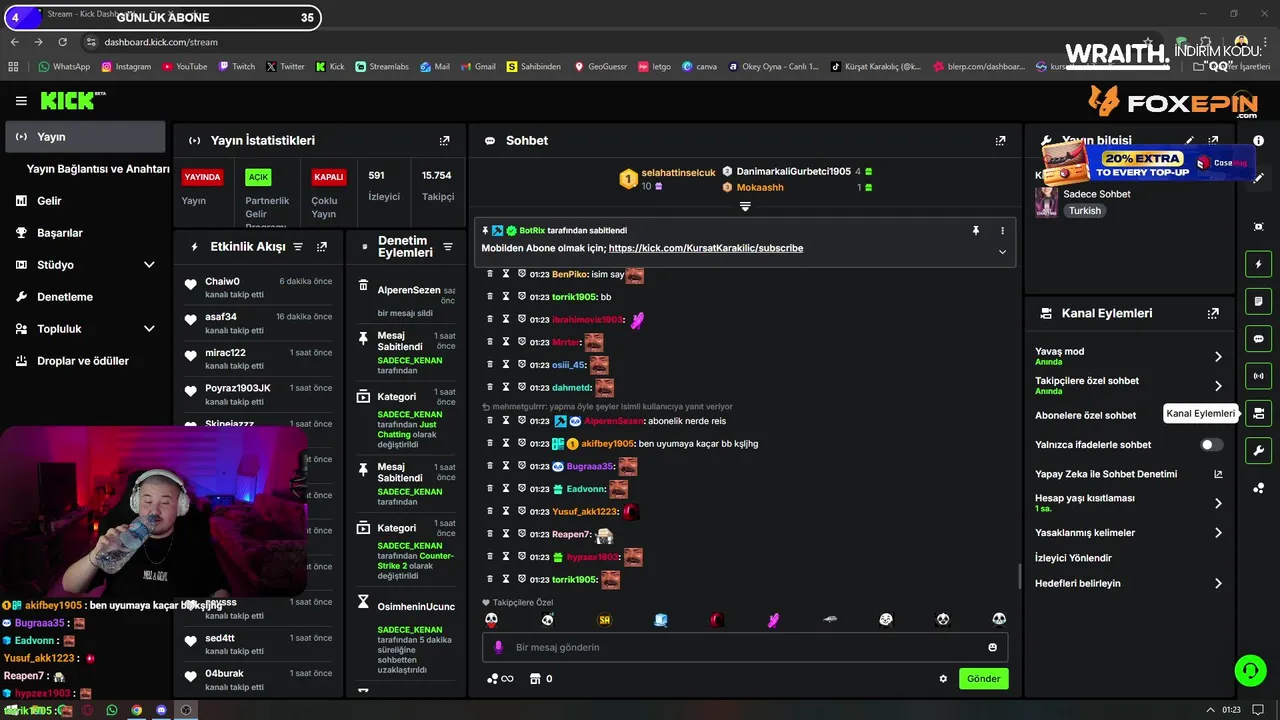Timeout torrik1905 'bb' message with the hourglass
This screenshot has height=720, width=1280.
506,297
